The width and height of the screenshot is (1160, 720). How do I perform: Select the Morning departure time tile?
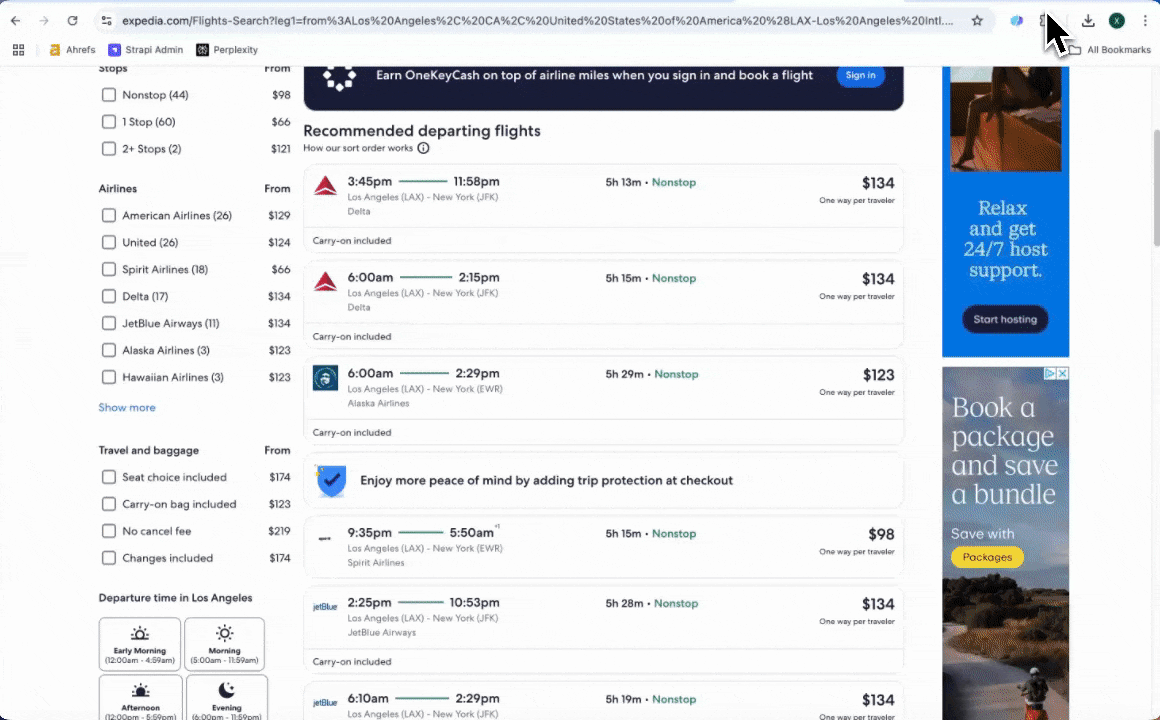pyautogui.click(x=225, y=643)
